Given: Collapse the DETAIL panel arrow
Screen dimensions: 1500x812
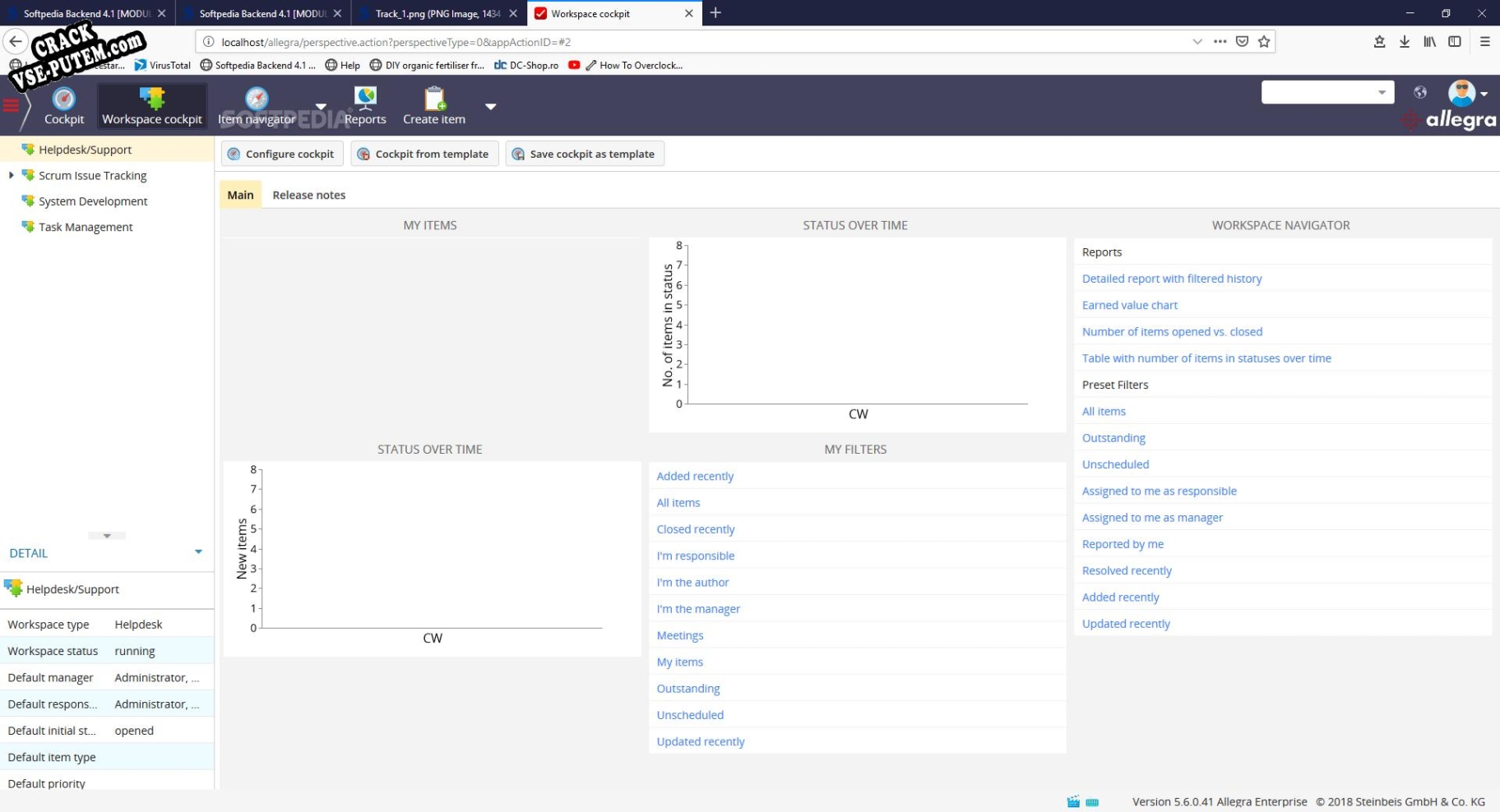Looking at the screenshot, I should point(198,551).
